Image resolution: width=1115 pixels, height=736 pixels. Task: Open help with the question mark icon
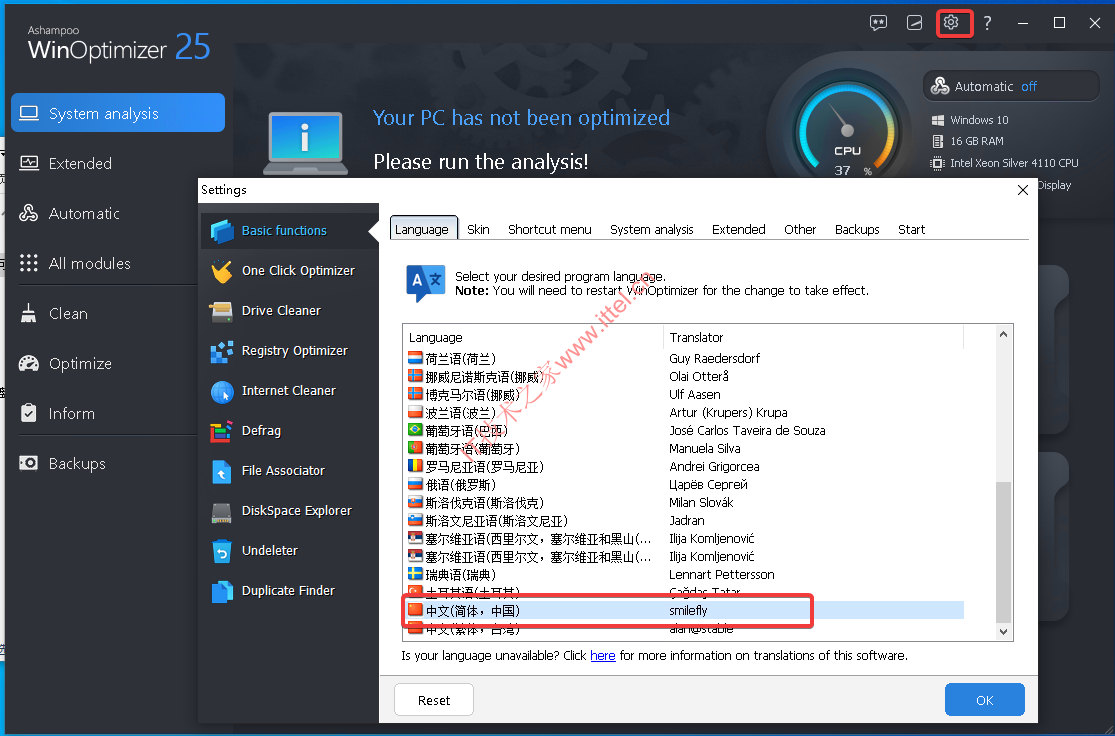click(x=987, y=23)
